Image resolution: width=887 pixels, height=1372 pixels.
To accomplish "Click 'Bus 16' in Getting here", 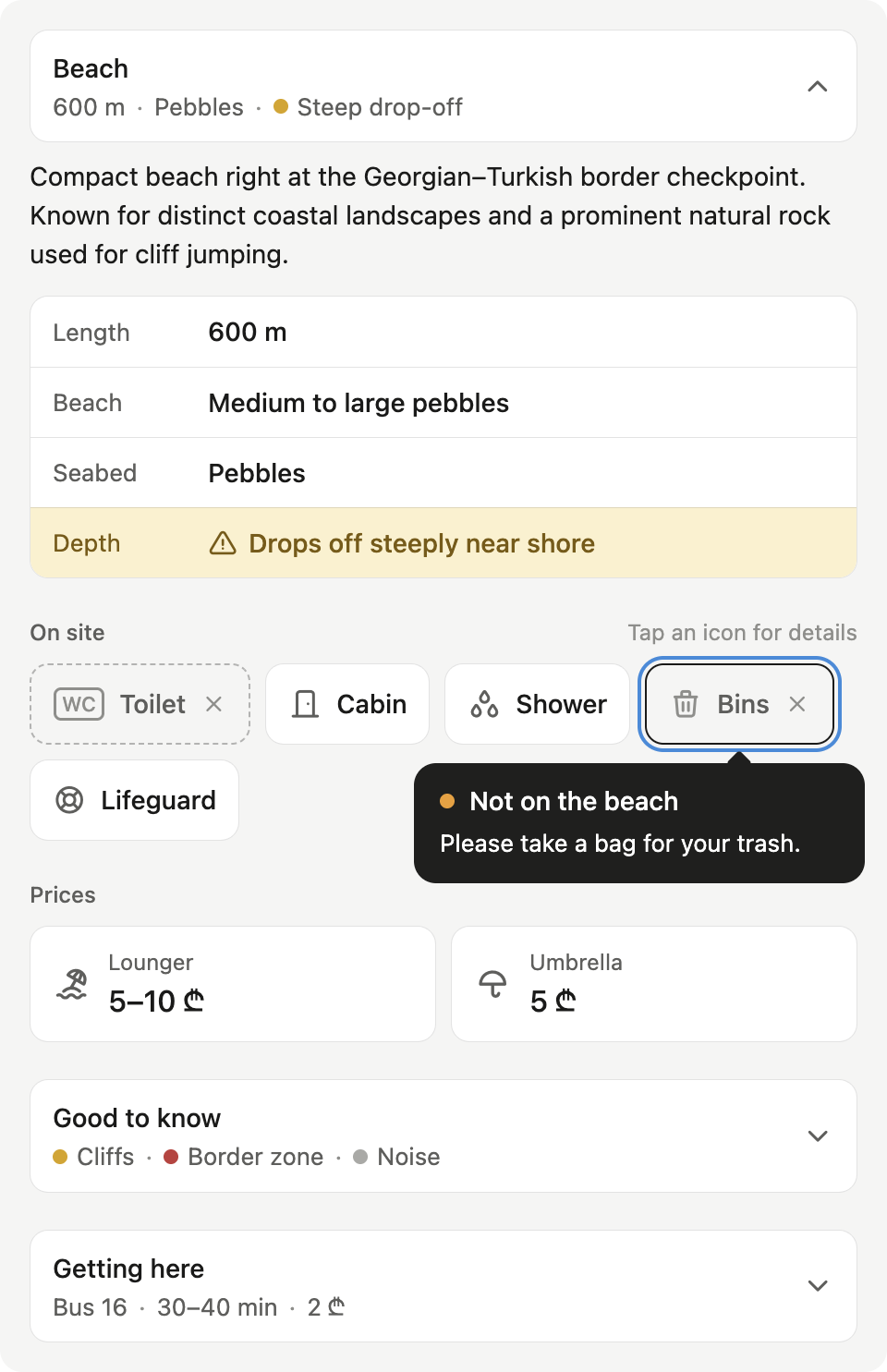I will point(90,1307).
